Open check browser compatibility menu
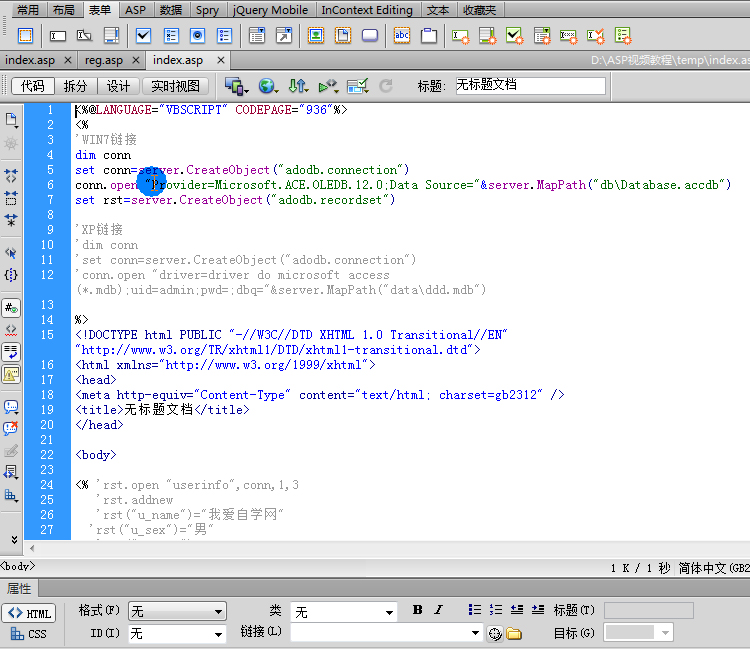750x649 pixels. 358,86
